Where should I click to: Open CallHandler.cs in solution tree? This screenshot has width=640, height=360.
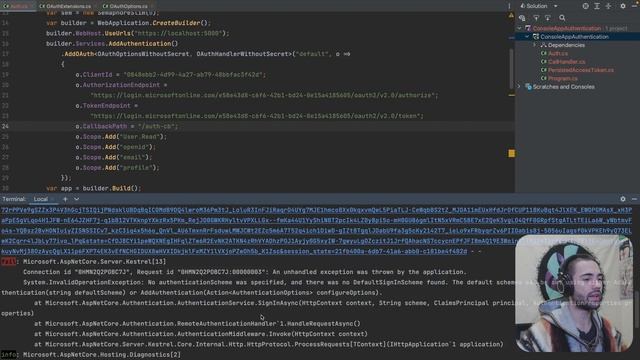566,62
